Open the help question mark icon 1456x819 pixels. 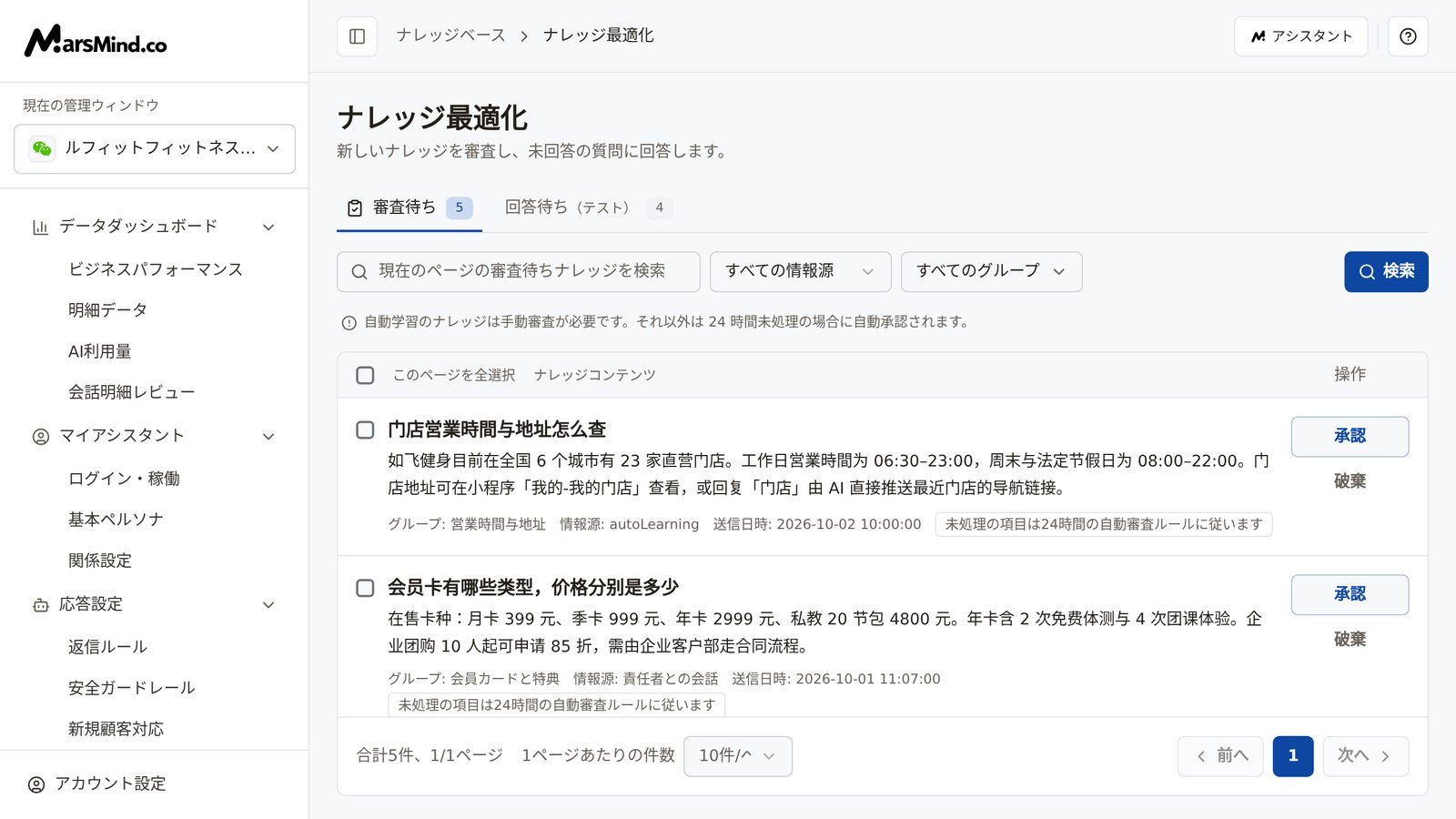pos(1408,36)
